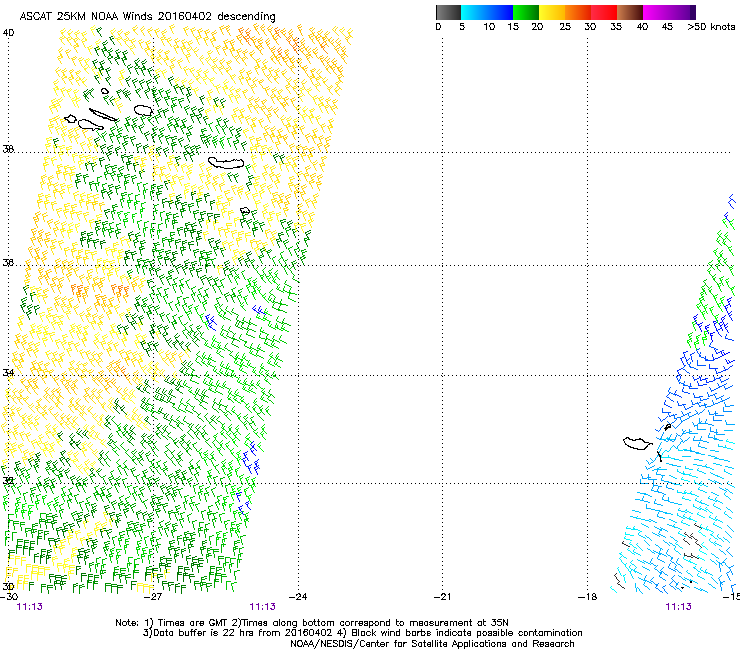Click the "-18" longitude axis label
The image size is (740, 650).
point(588,597)
